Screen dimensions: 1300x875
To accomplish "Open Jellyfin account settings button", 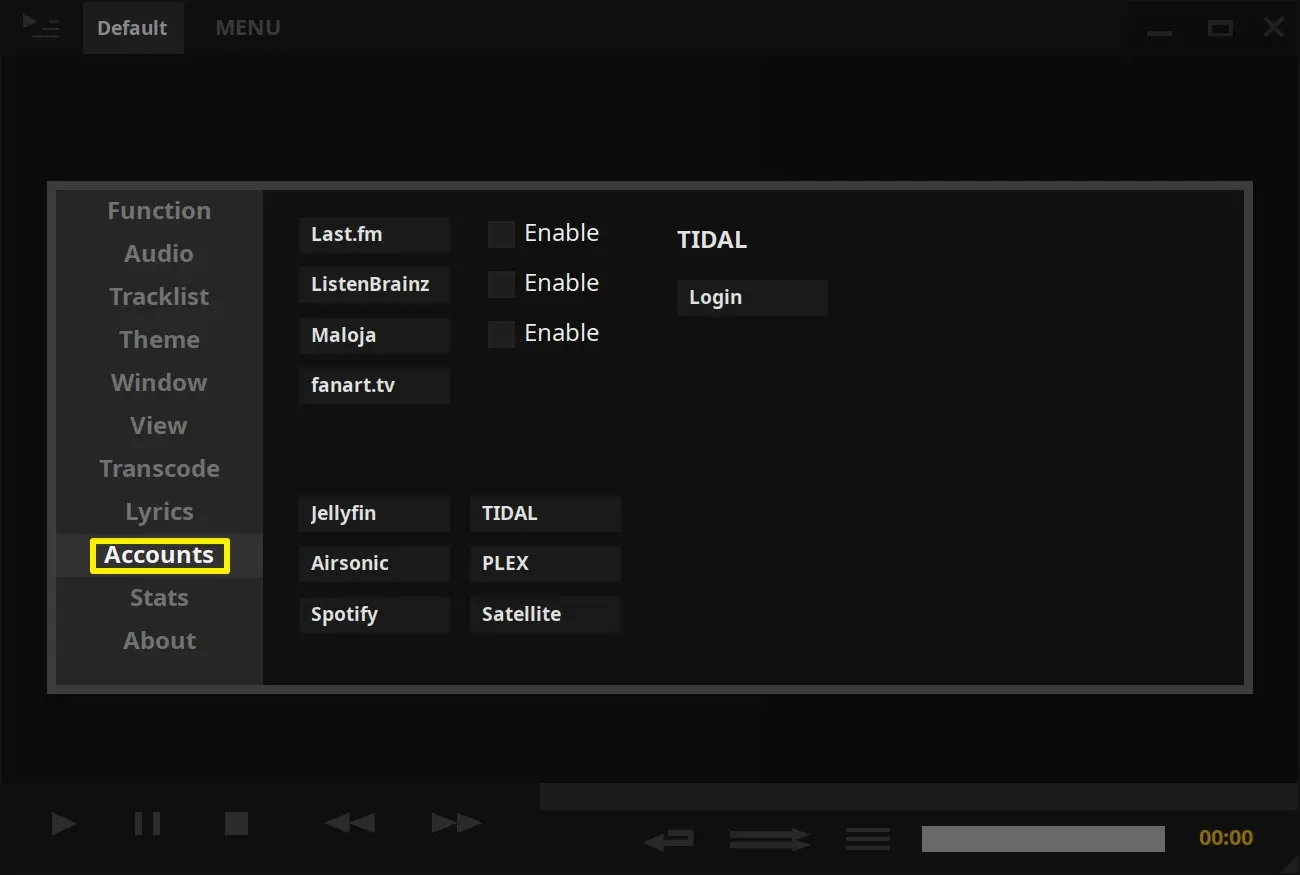I will [374, 514].
